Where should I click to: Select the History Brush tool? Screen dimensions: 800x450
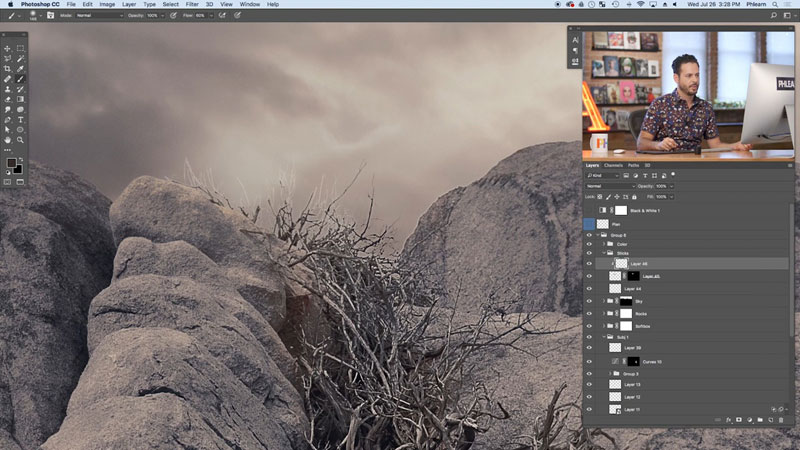click(20, 89)
